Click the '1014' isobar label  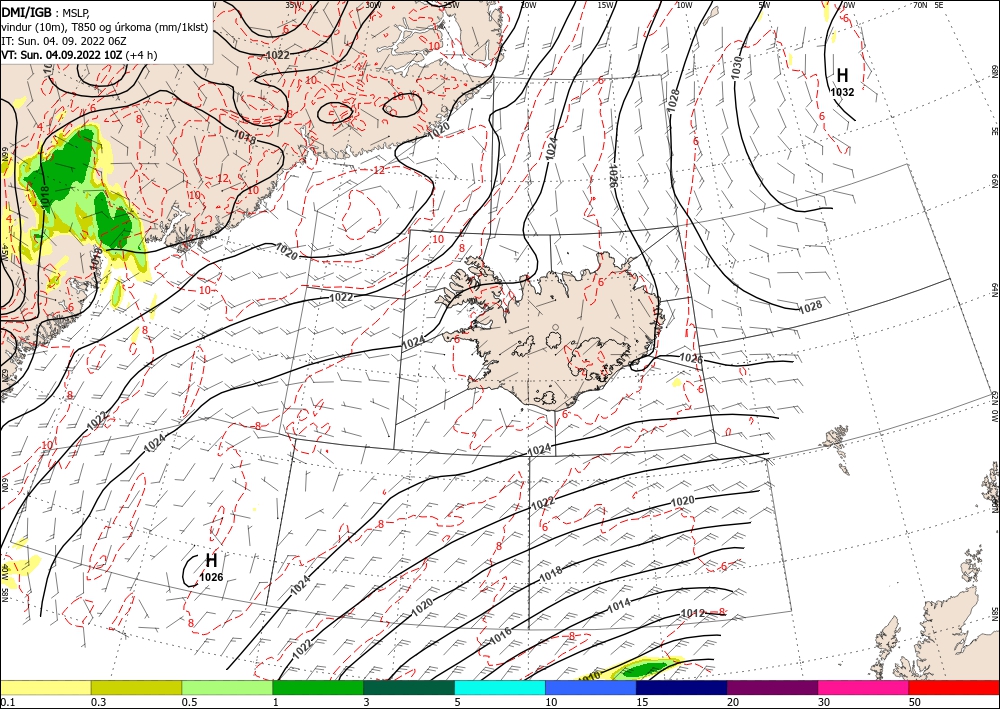coord(619,604)
